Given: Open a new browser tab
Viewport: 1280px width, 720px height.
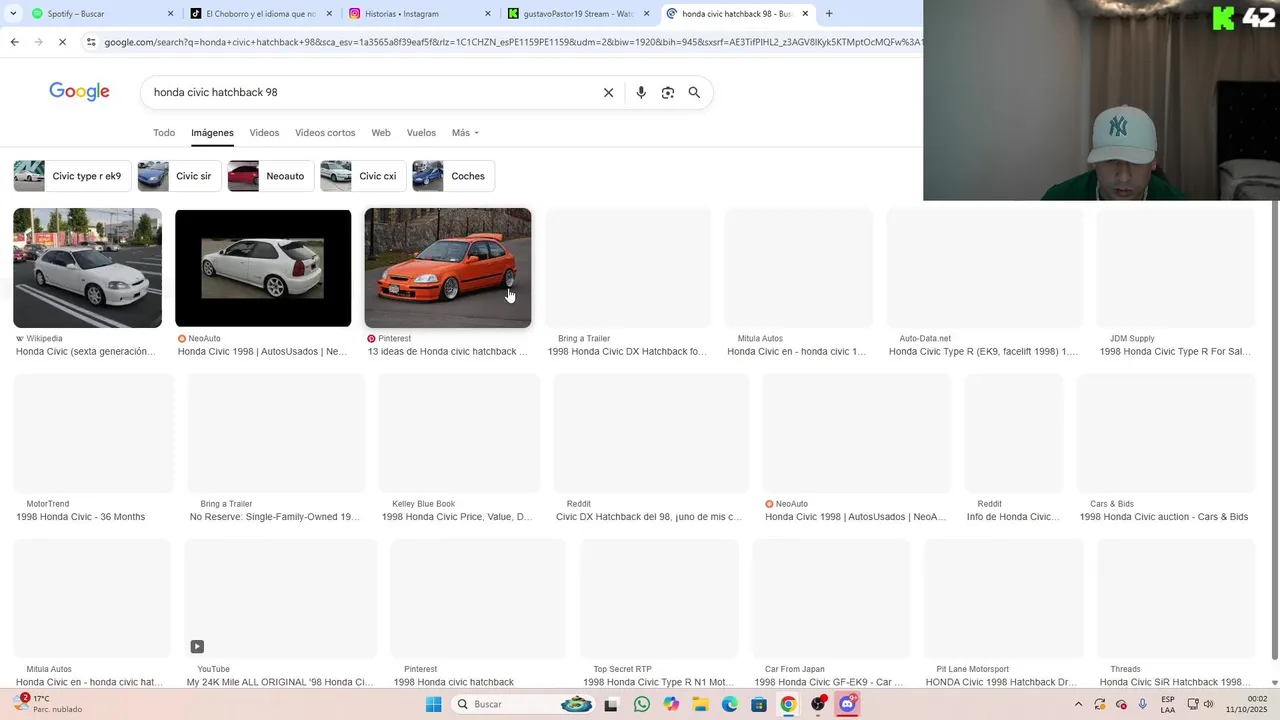Looking at the screenshot, I should (829, 14).
